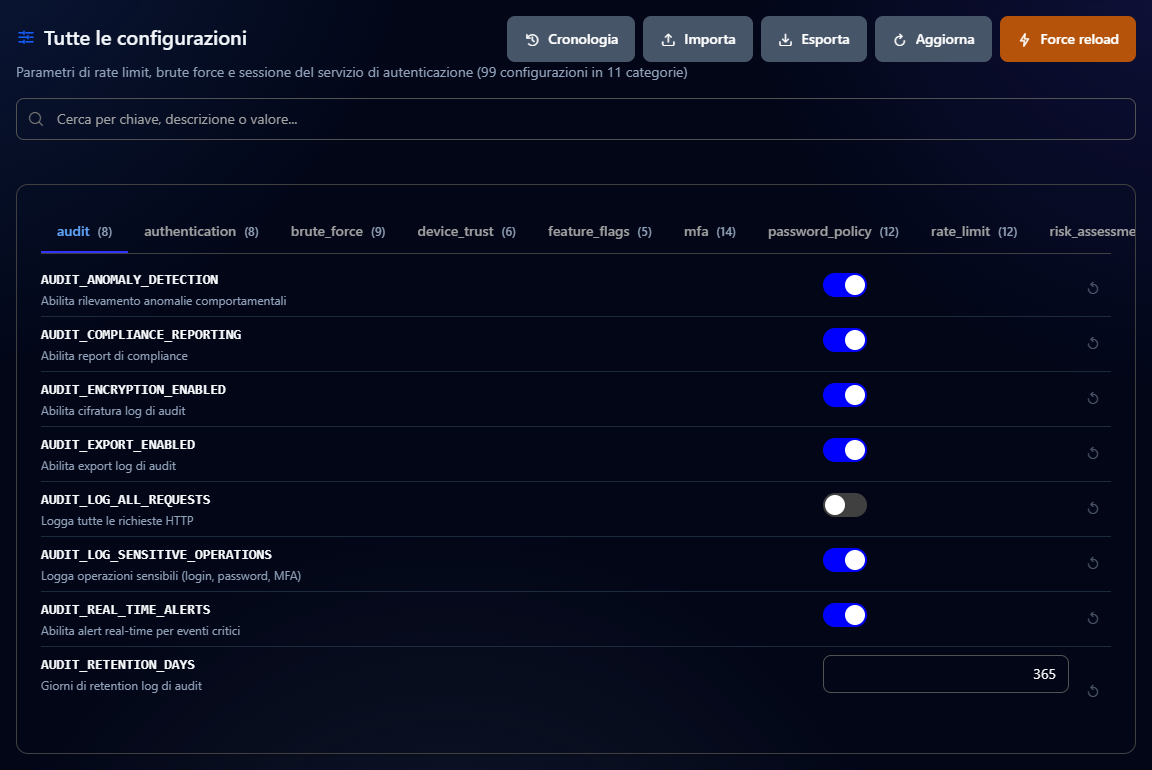Click the search magnifier icon
This screenshot has width=1152, height=770.
[36, 119]
